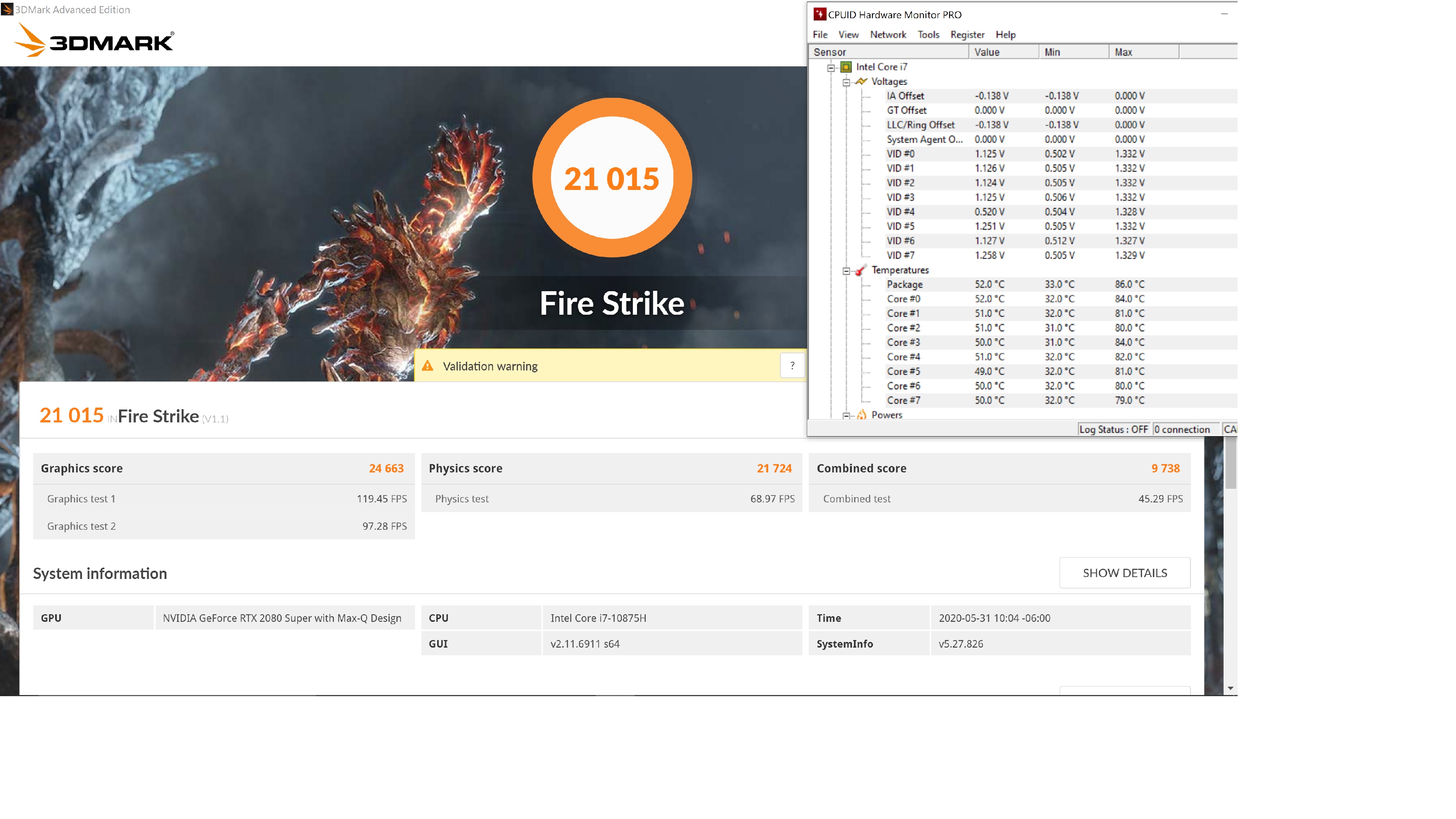
Task: Click the NVIDIA GeForce RTX 2080 Super value
Action: click(x=282, y=618)
